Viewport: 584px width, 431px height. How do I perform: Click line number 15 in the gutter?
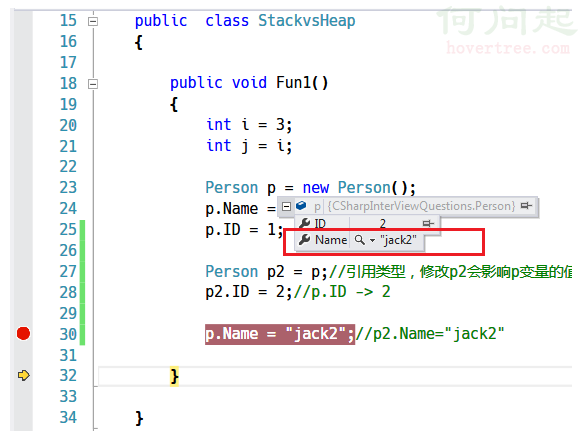68,20
